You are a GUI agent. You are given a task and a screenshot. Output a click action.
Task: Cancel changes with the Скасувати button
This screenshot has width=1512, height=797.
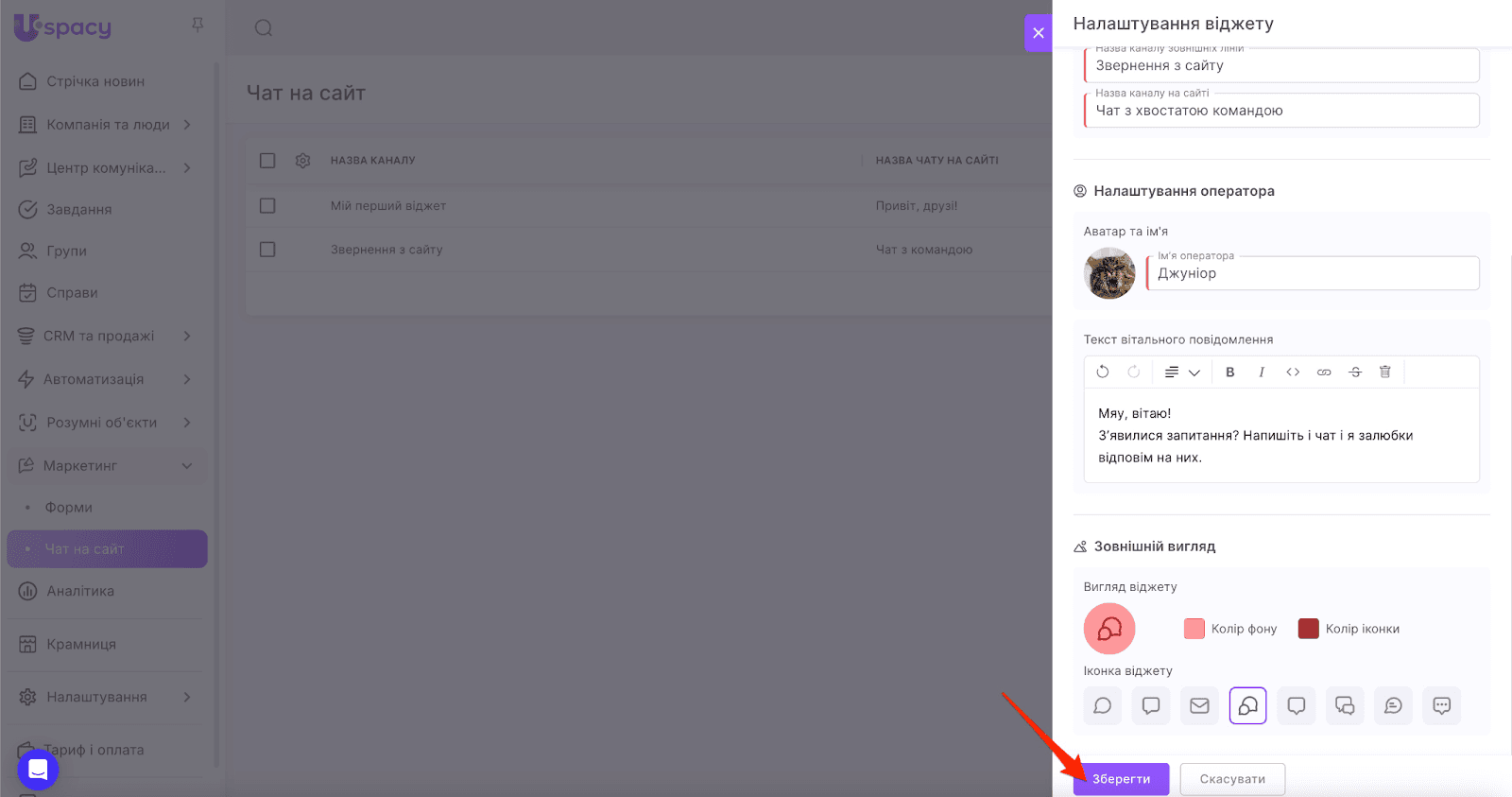(x=1232, y=779)
